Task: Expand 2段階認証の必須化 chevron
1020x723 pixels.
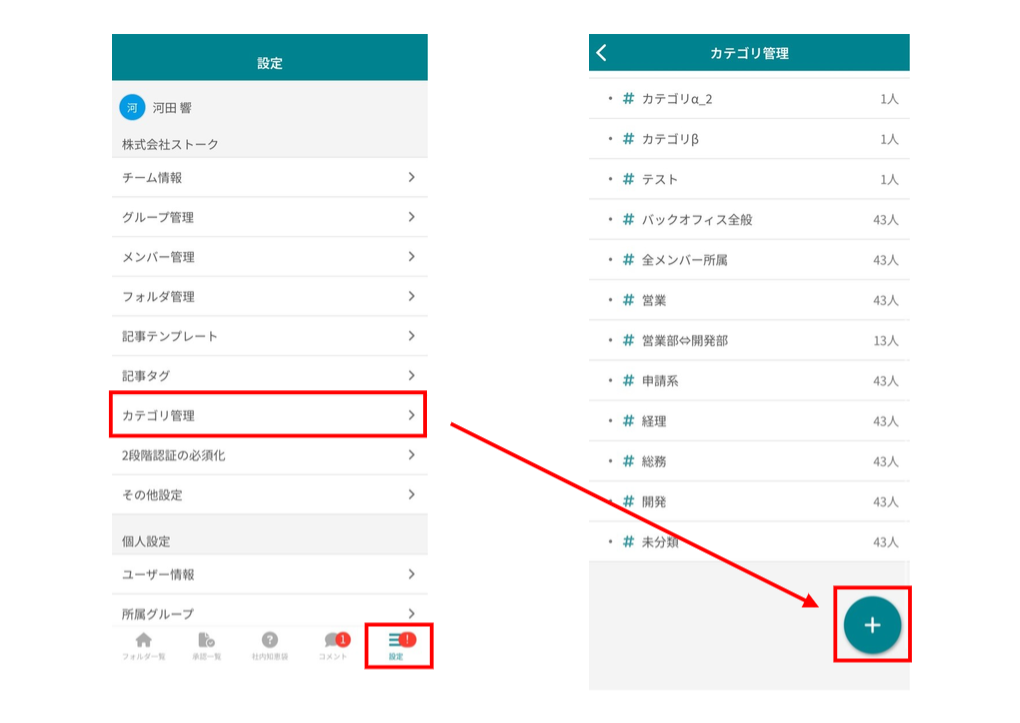Action: click(x=411, y=455)
